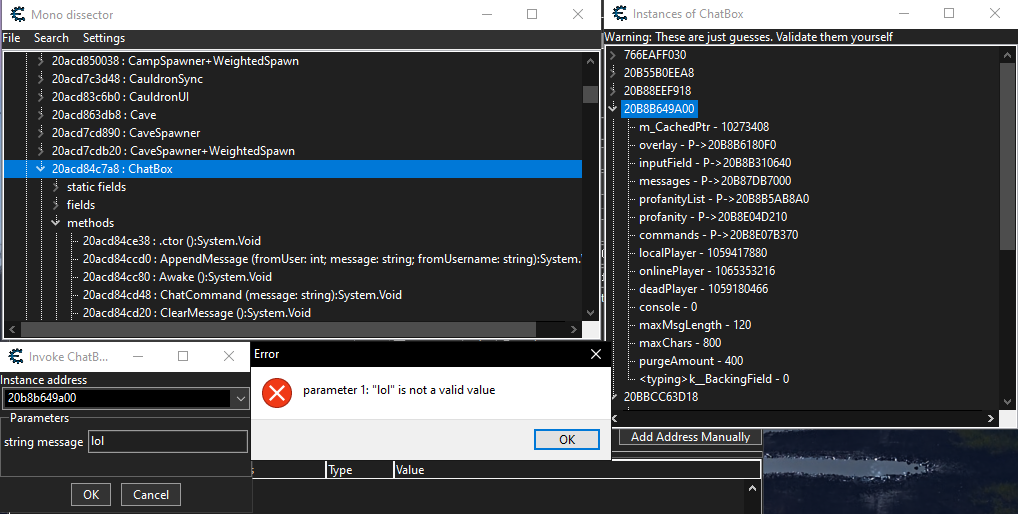Open the Settings menu
The height and width of the screenshot is (514, 1018).
coord(103,38)
